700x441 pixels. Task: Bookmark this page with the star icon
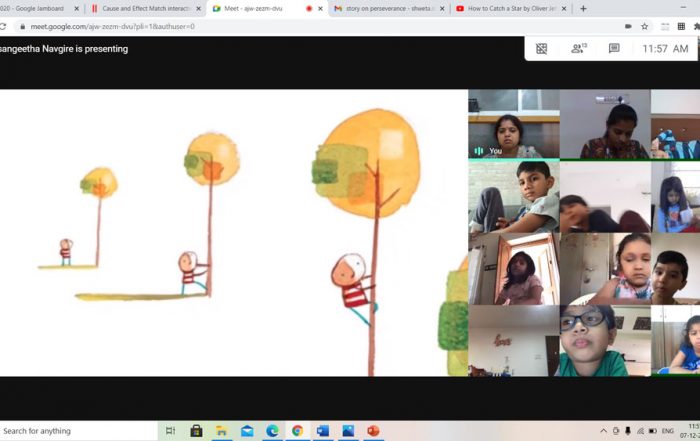point(644,26)
